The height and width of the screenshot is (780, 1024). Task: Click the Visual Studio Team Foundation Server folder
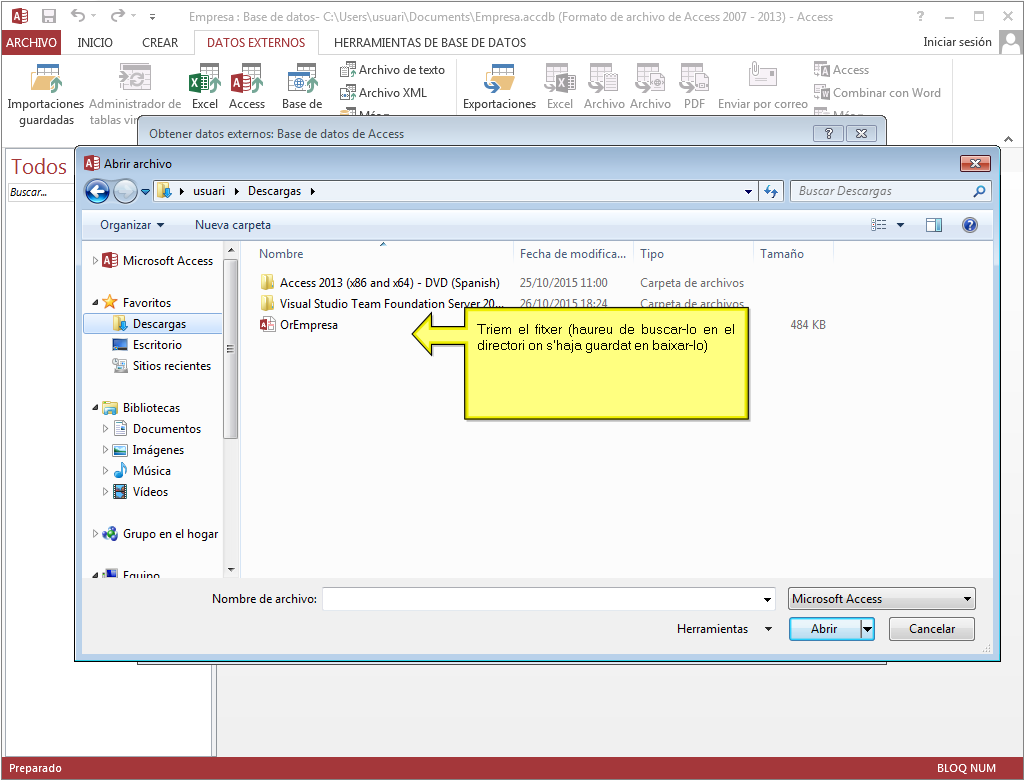point(382,304)
